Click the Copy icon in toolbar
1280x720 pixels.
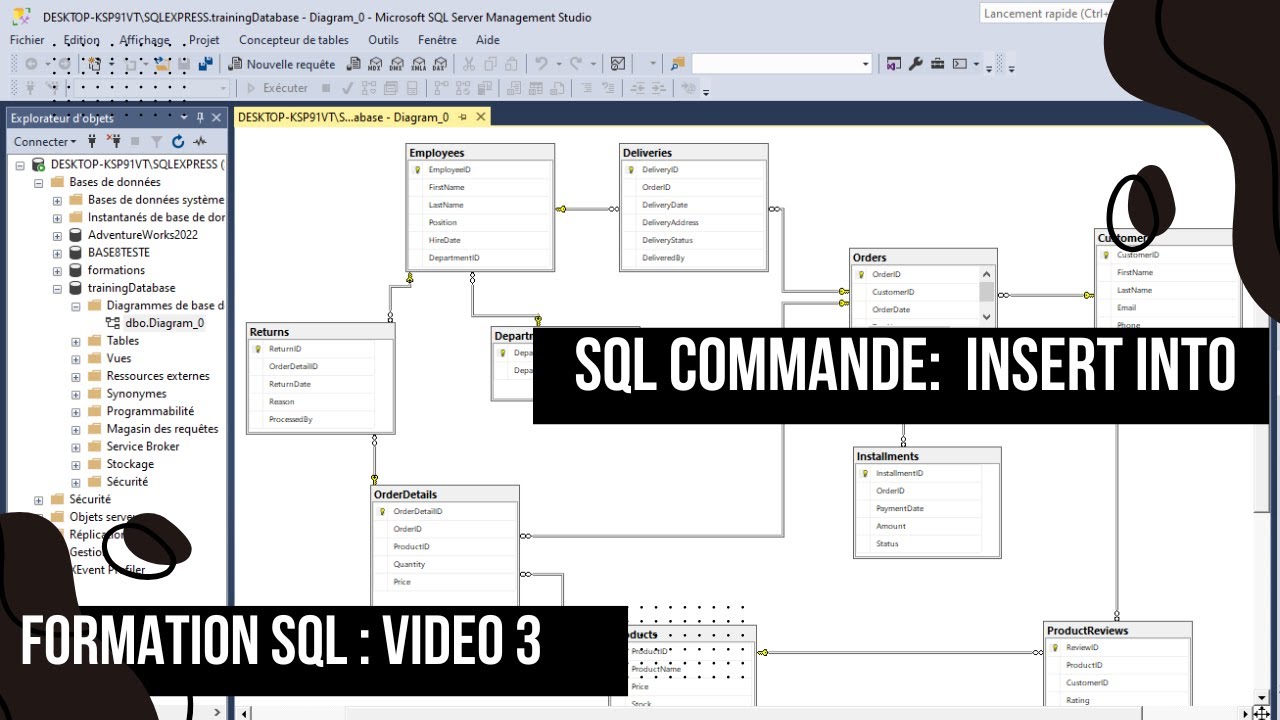tap(490, 64)
